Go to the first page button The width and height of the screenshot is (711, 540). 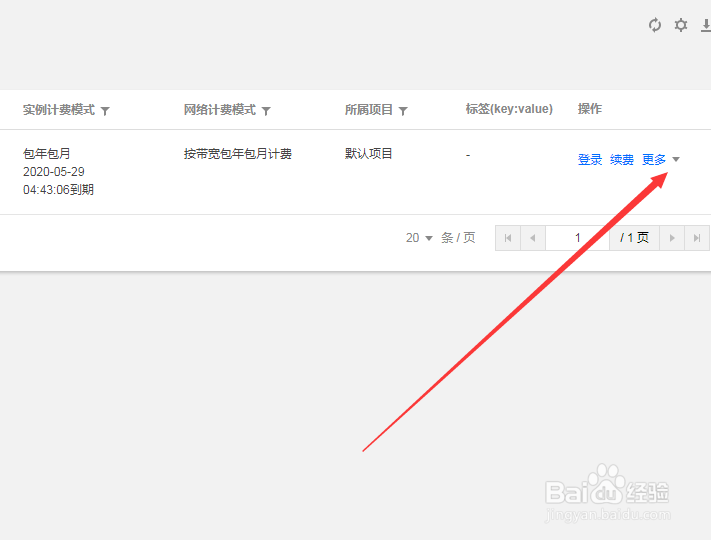tap(508, 238)
